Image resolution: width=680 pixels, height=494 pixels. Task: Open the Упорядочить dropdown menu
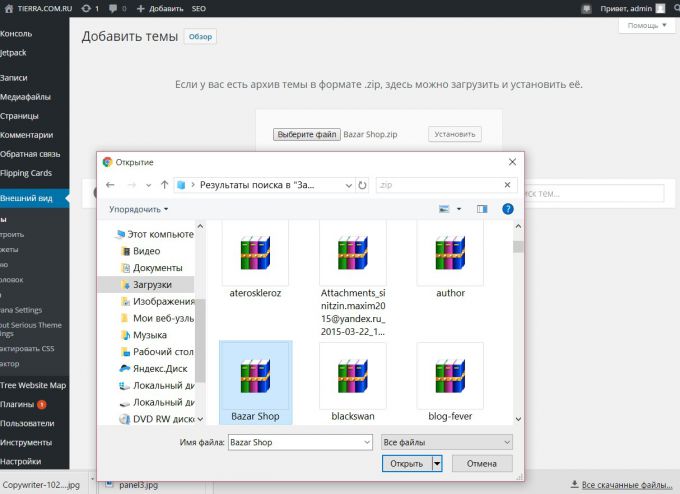[x=139, y=209]
